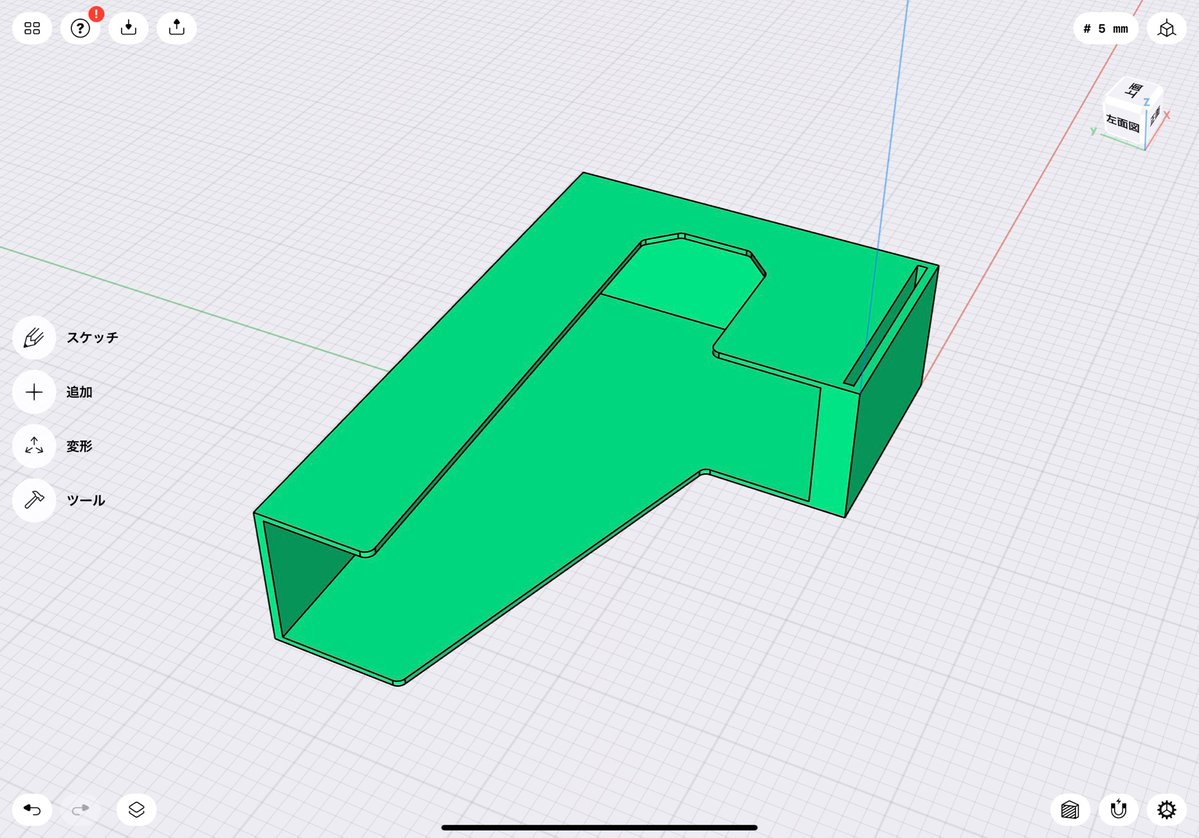Change the 5 mm grid size setting
1199x838 pixels.
pyautogui.click(x=1106, y=28)
